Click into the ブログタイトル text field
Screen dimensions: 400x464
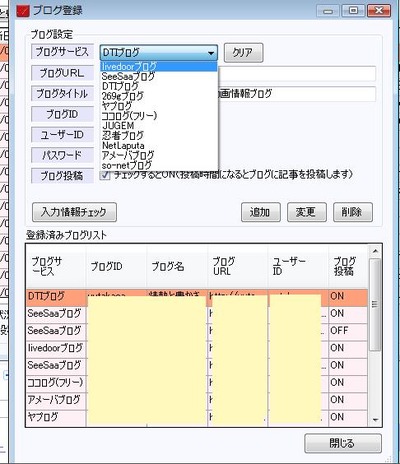[297, 94]
